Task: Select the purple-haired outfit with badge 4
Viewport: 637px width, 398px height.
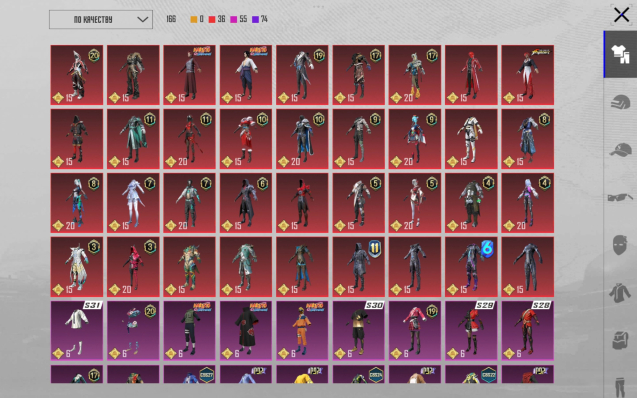Action: pyautogui.click(x=528, y=203)
